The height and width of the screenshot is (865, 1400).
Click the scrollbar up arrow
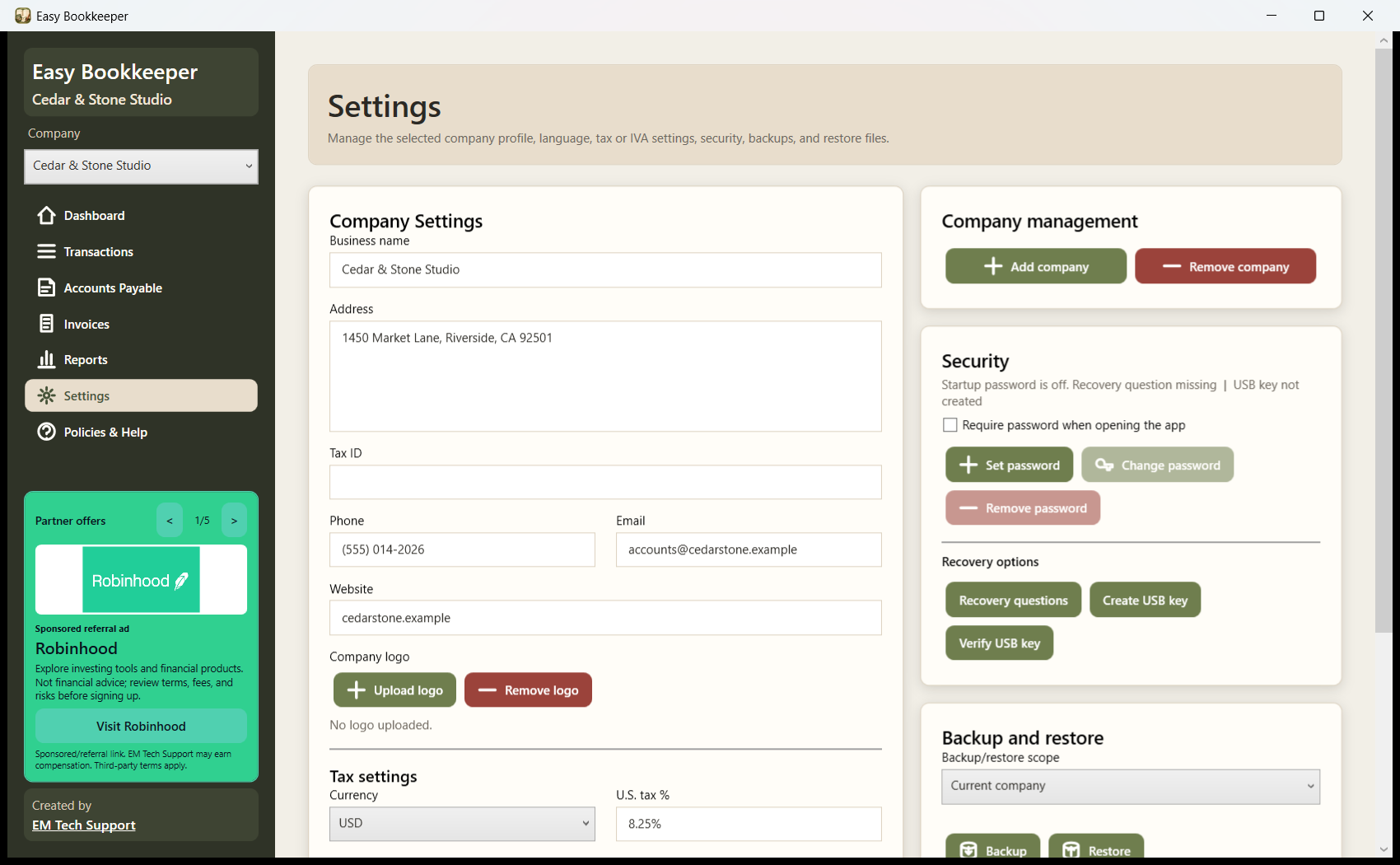1384,39
